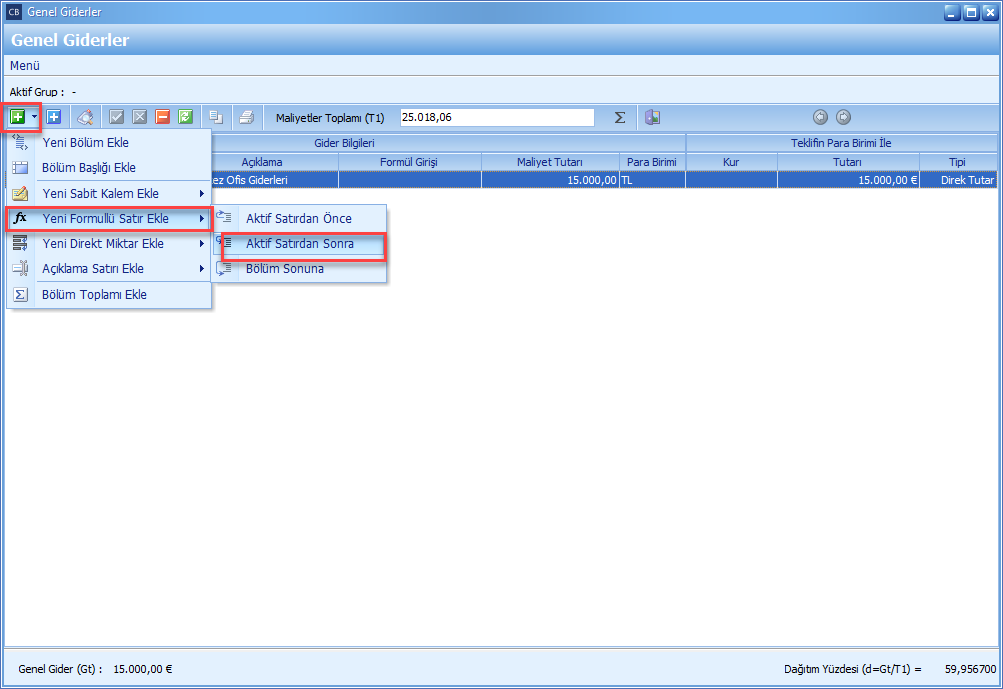Click the Maliyet Tutarı column header
This screenshot has width=1003, height=689.
[549, 162]
